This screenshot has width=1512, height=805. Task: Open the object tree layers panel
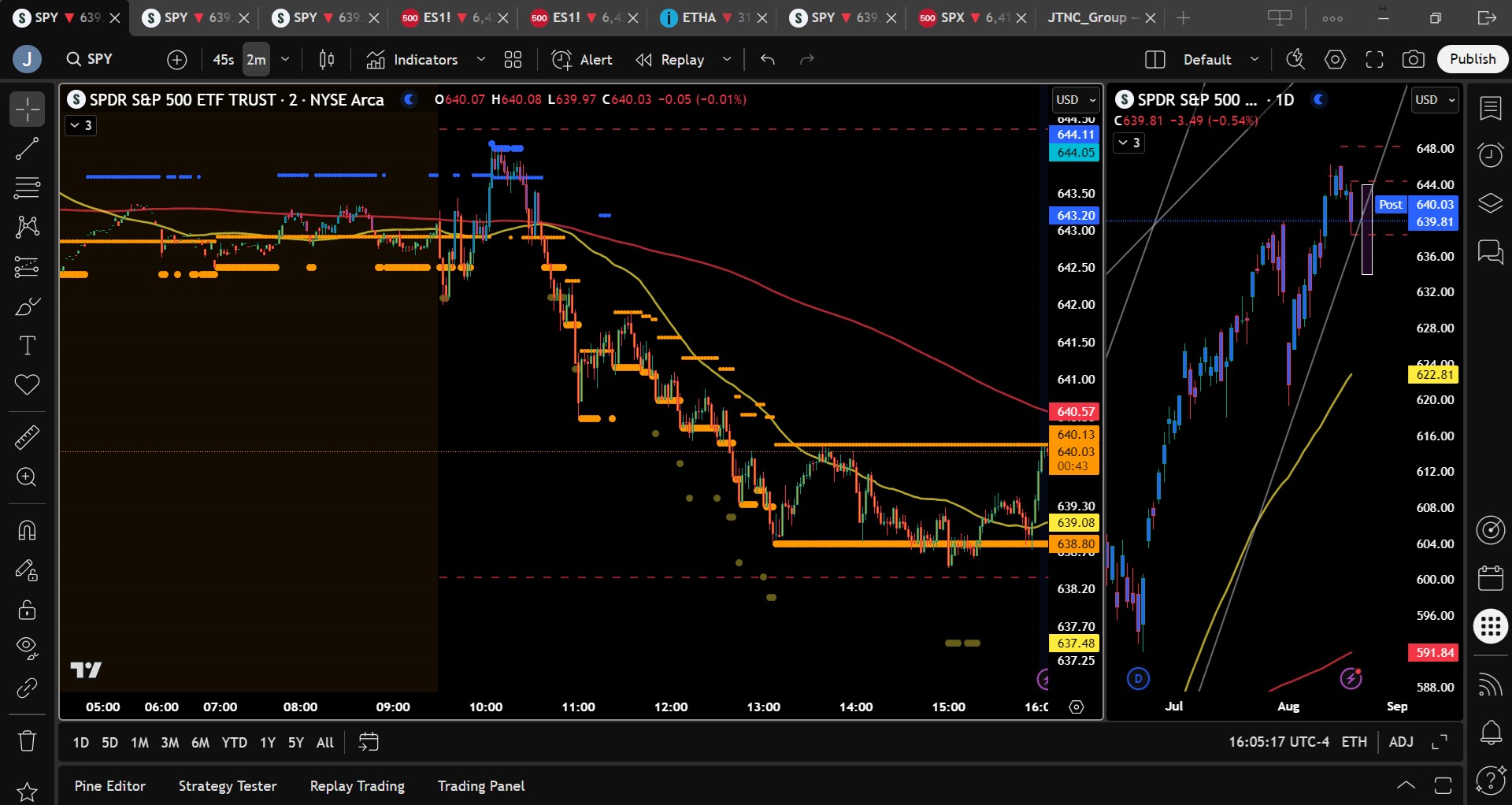tap(1491, 203)
